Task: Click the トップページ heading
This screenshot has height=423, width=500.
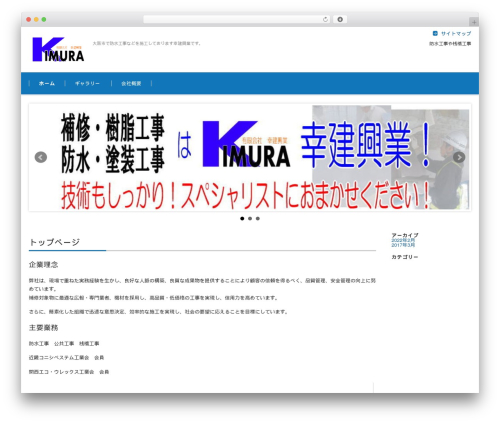Action: [x=54, y=242]
